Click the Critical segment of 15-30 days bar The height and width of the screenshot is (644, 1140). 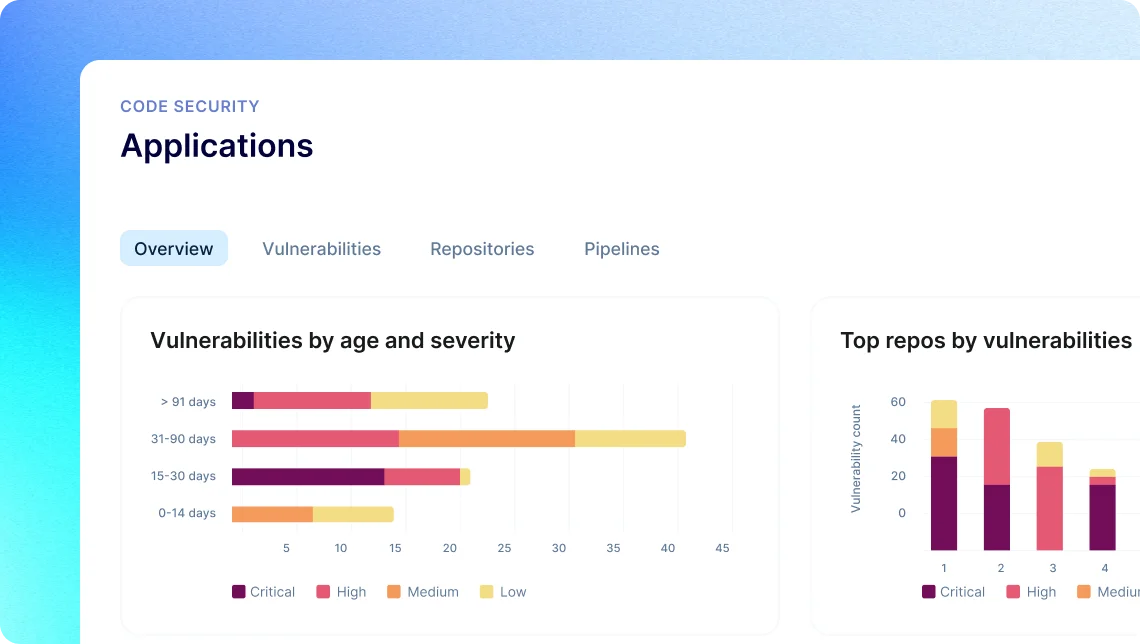pos(308,476)
